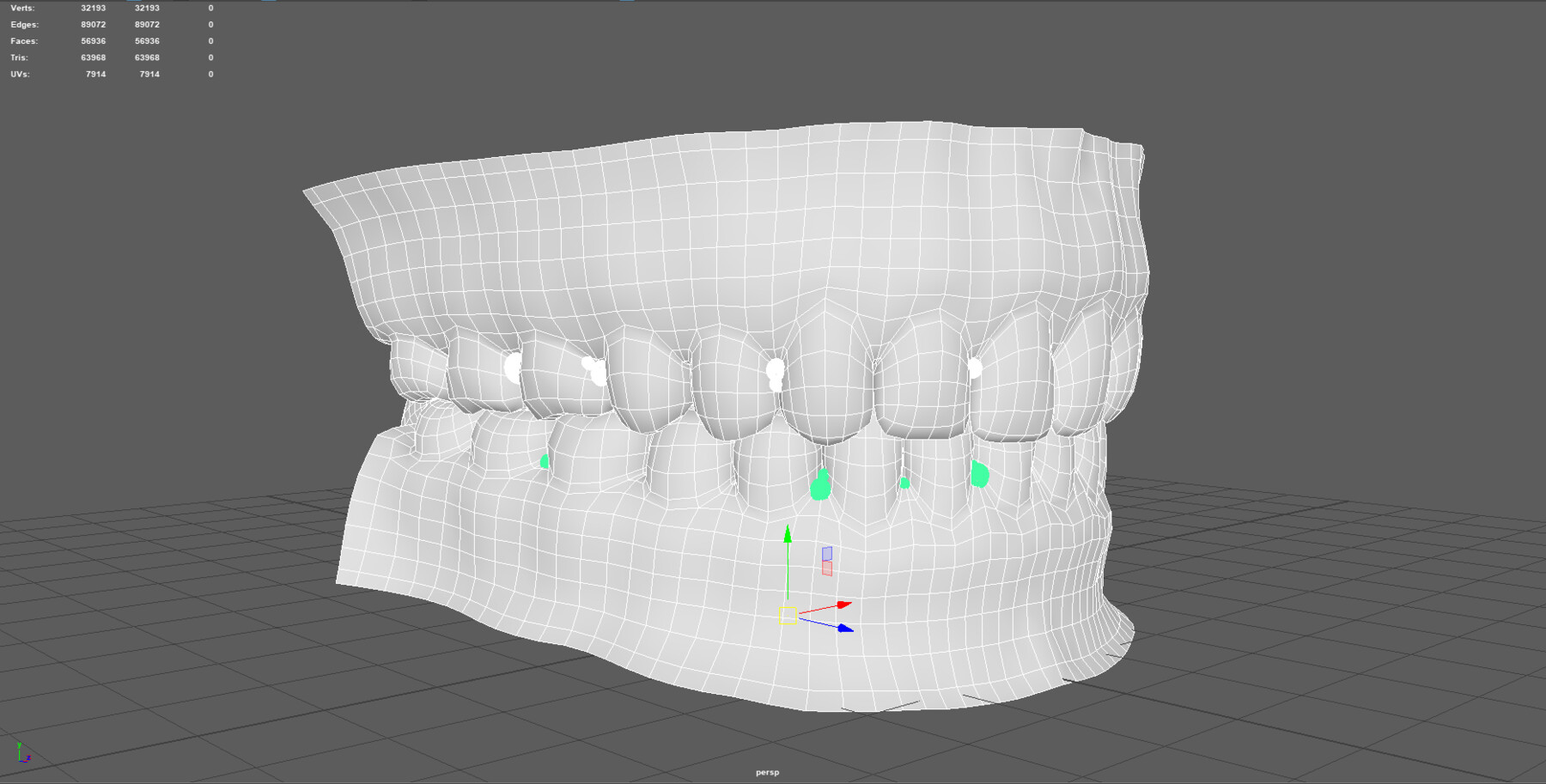Select the blue Z-axis arrow of the move manipulator
The height and width of the screenshot is (784, 1546).
(844, 629)
